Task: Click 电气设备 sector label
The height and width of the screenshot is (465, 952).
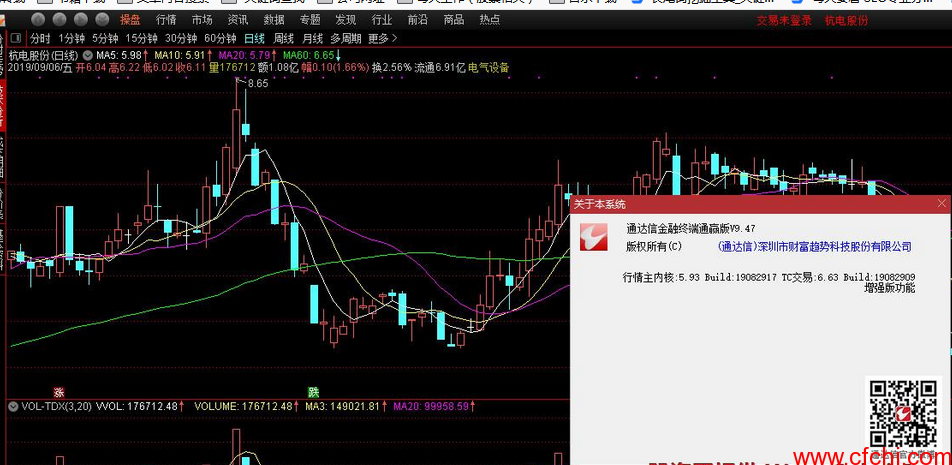Action: (489, 67)
